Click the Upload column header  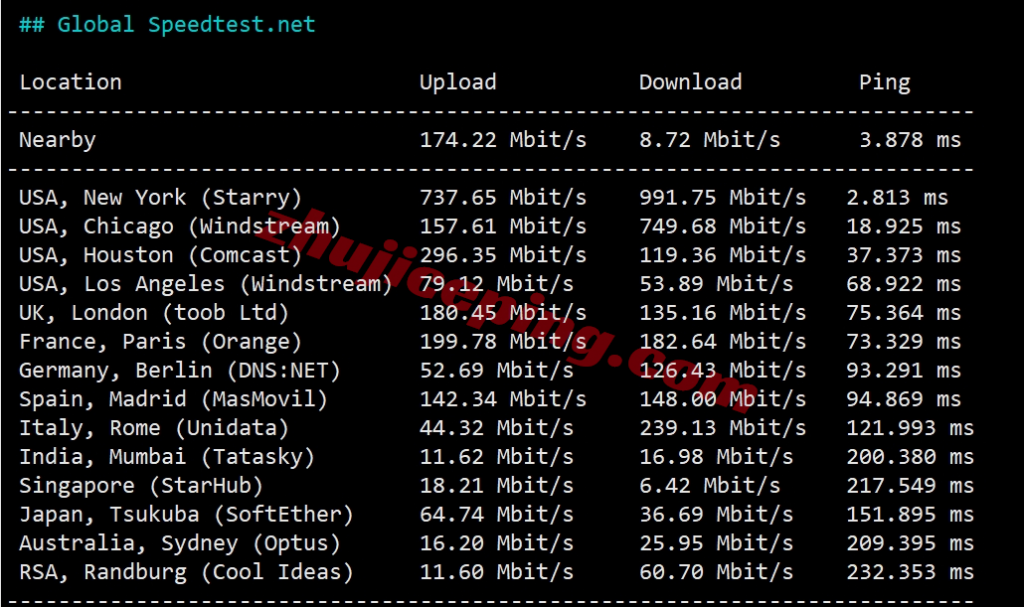(x=457, y=83)
